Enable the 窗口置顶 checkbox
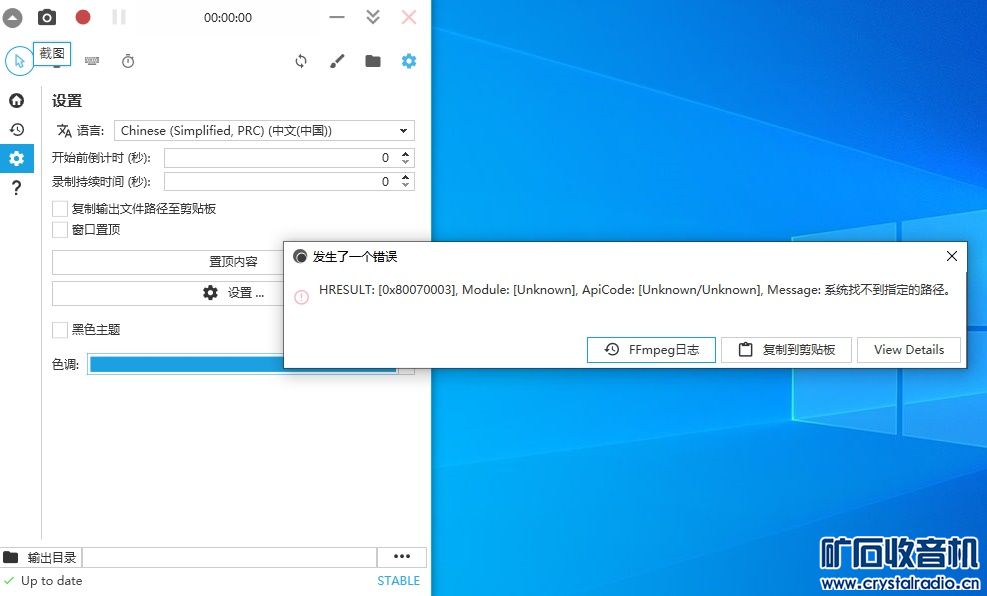Image resolution: width=987 pixels, height=596 pixels. point(60,230)
